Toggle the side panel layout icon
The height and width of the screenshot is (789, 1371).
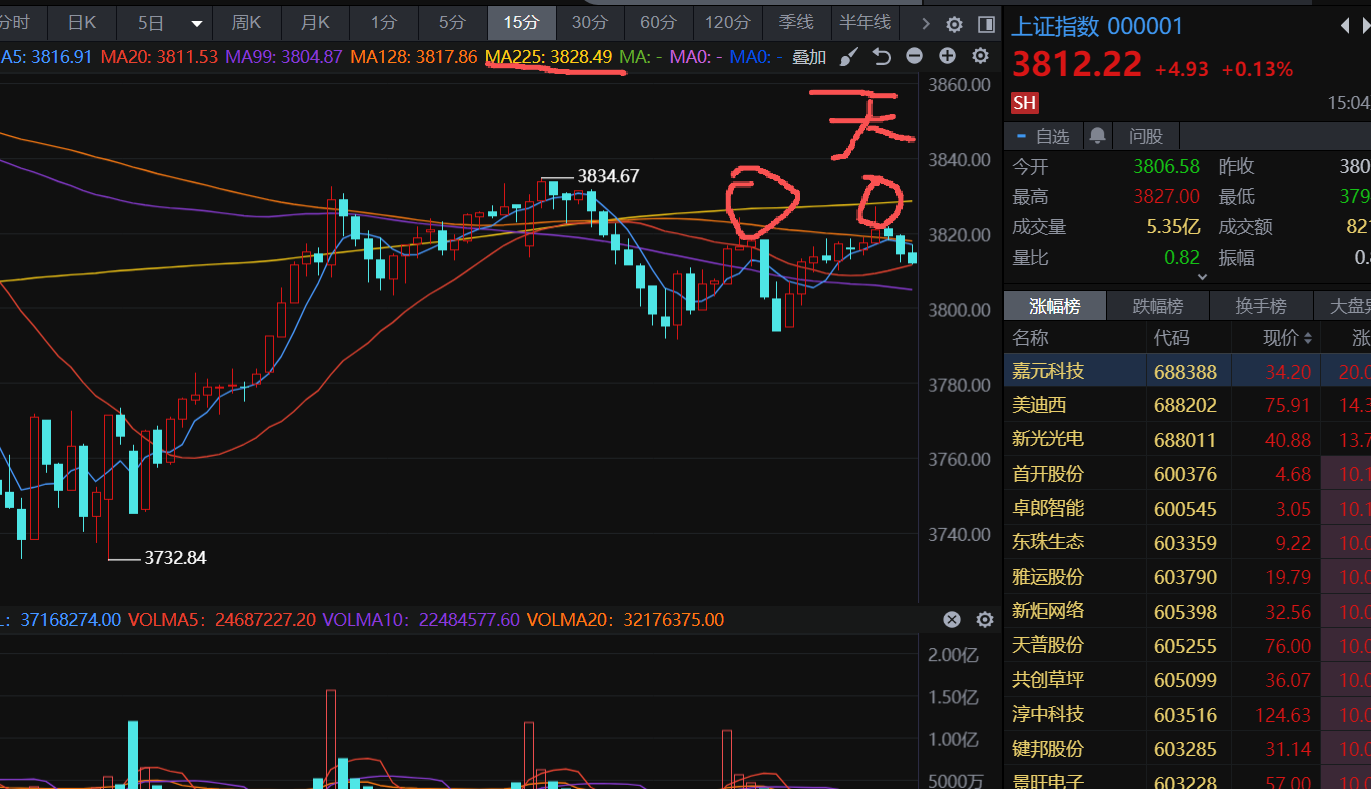[986, 24]
